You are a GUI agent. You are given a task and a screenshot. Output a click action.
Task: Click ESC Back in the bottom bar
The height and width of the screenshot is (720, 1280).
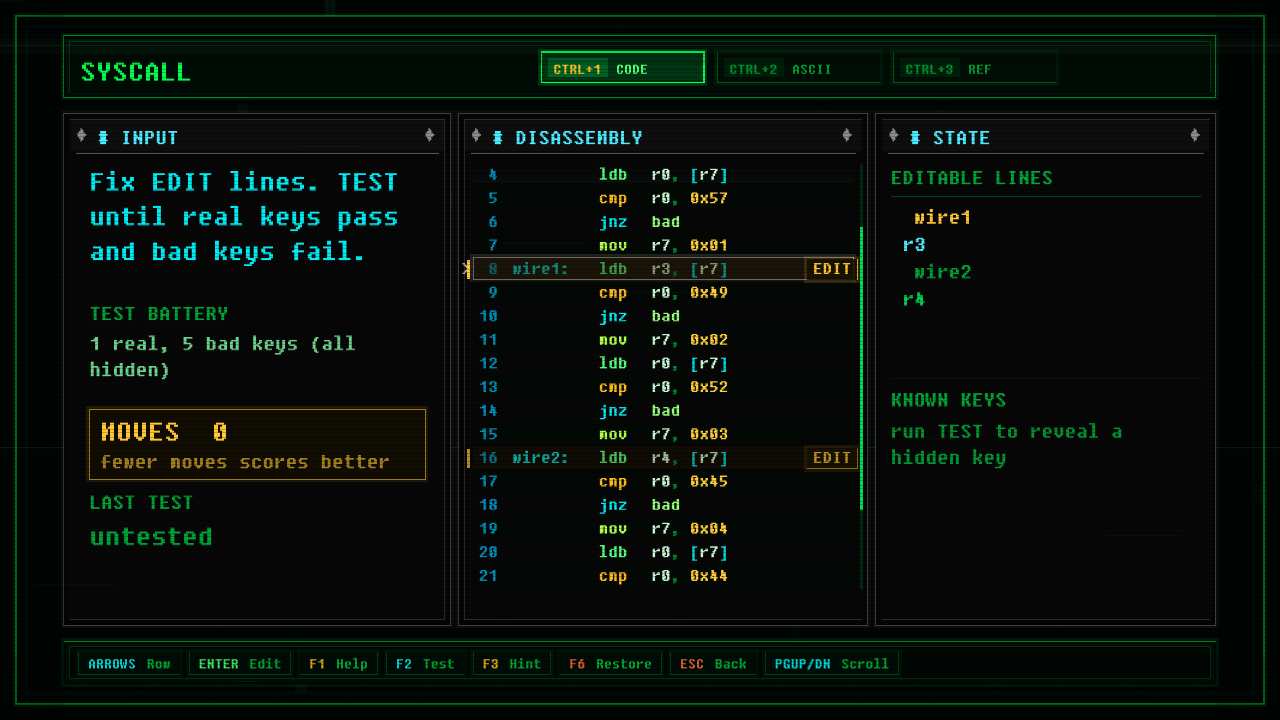pyautogui.click(x=713, y=664)
